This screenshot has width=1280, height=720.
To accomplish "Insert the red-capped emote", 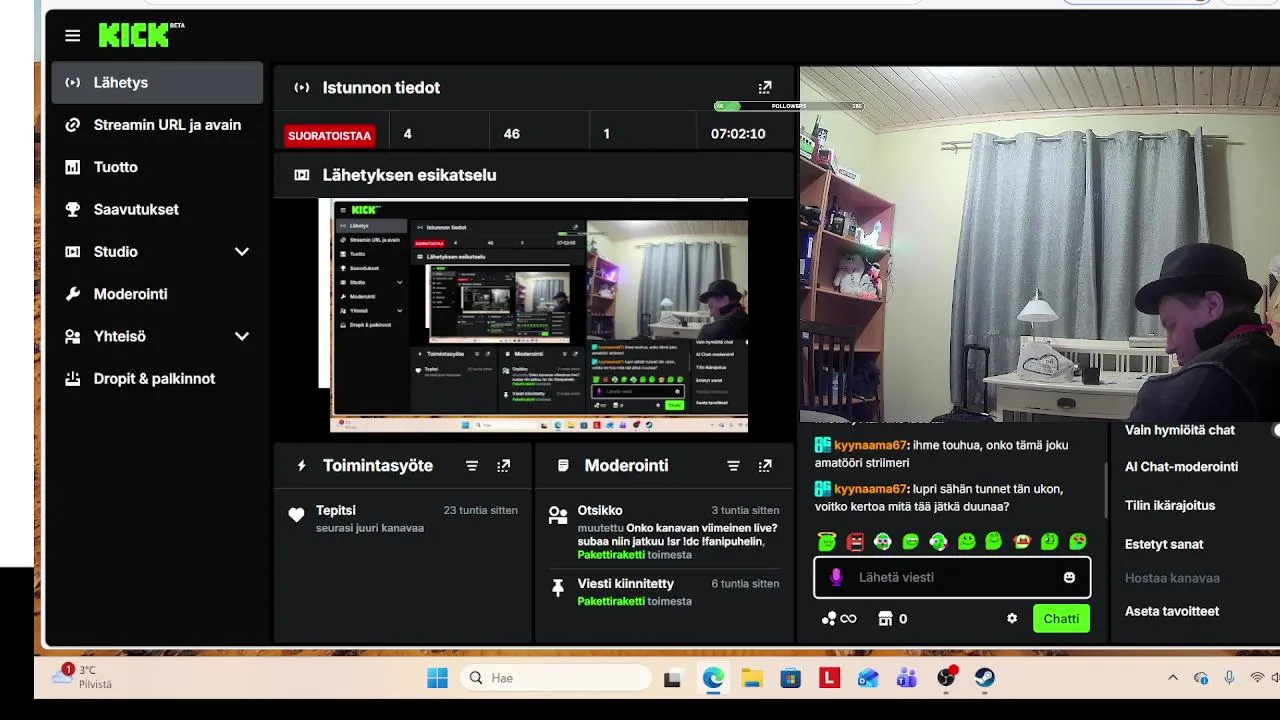I will click(1022, 541).
